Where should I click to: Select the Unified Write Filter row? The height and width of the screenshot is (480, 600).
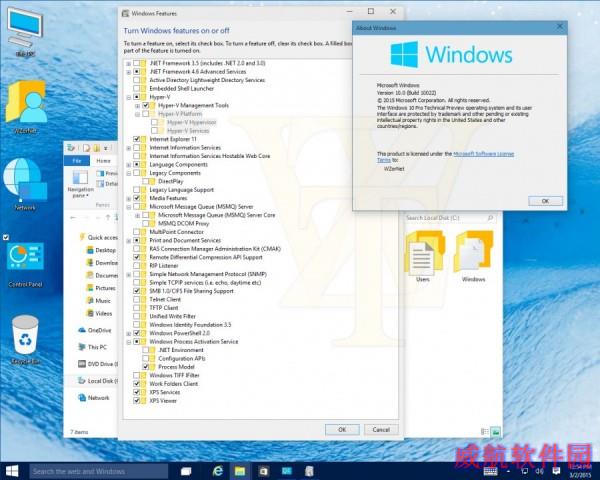tap(172, 316)
